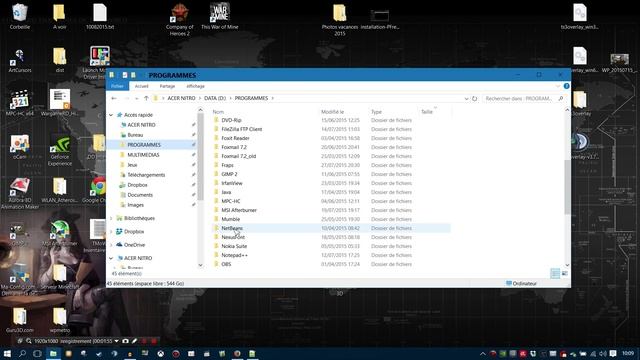Image resolution: width=640 pixels, height=360 pixels.
Task: Select the DVD-Rip folder
Action: 231,120
